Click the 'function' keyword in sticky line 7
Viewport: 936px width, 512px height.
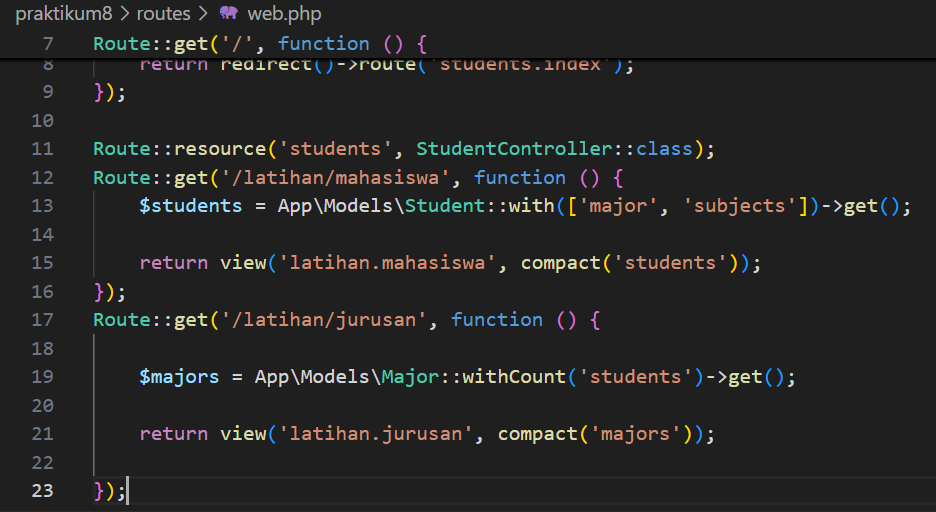(x=324, y=44)
